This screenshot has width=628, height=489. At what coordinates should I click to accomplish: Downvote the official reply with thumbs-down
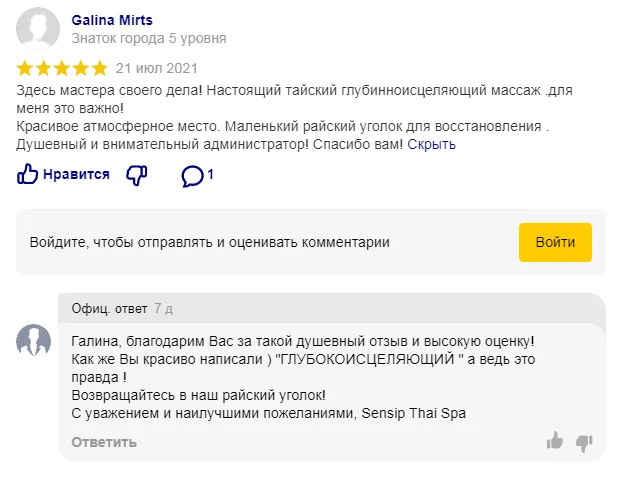(585, 441)
